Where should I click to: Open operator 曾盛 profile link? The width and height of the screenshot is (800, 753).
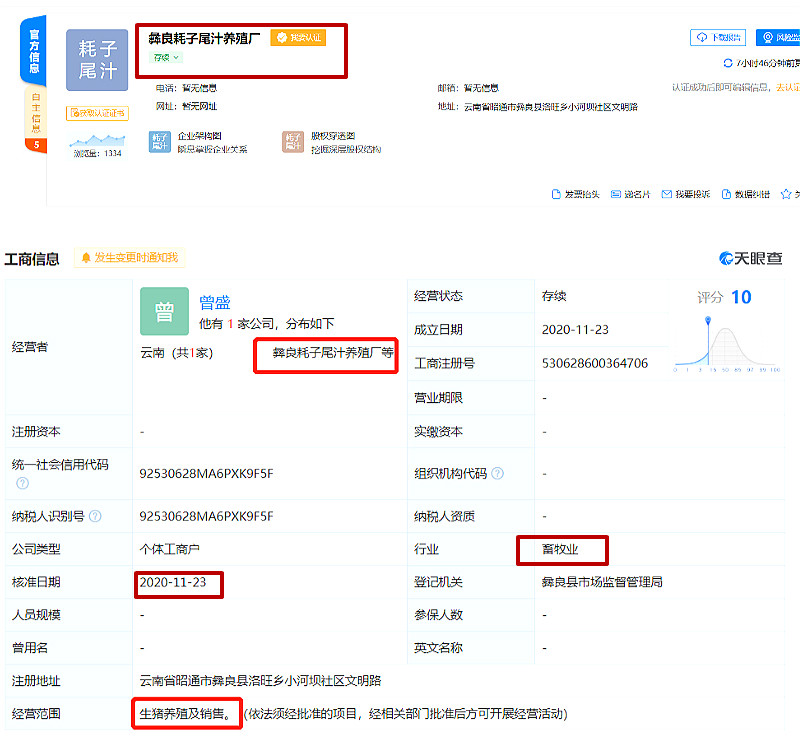215,303
